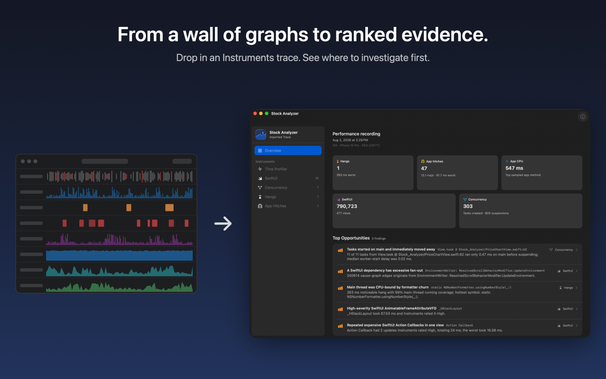Click the Concurrency sidebar icon
This screenshot has width=606, height=379.
[260, 187]
